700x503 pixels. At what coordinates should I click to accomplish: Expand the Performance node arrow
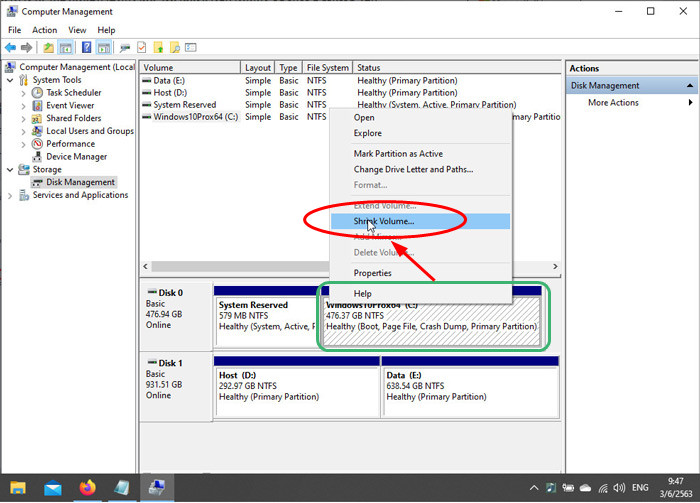click(23, 145)
